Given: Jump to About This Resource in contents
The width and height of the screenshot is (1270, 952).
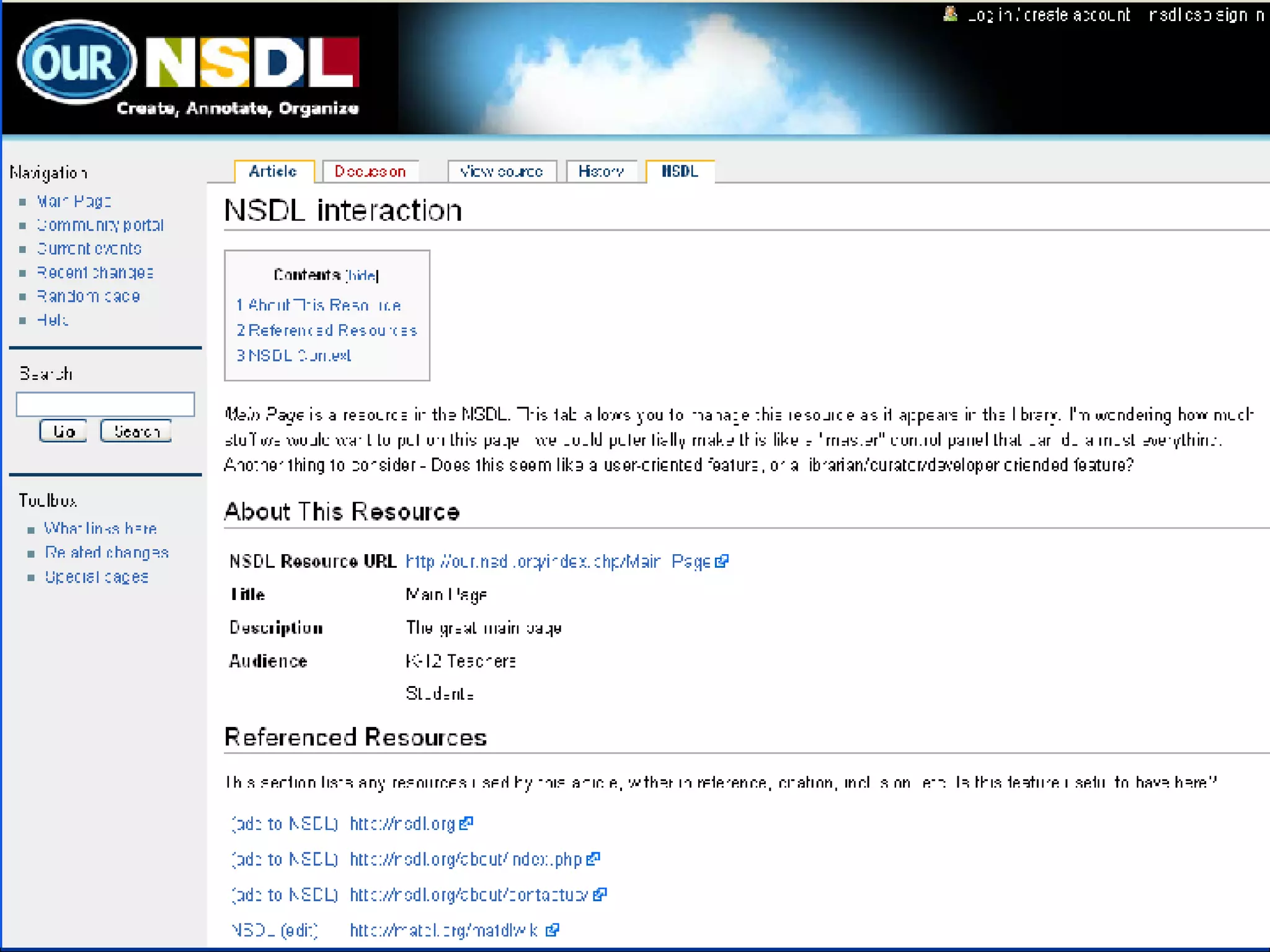Looking at the screenshot, I should click(319, 305).
